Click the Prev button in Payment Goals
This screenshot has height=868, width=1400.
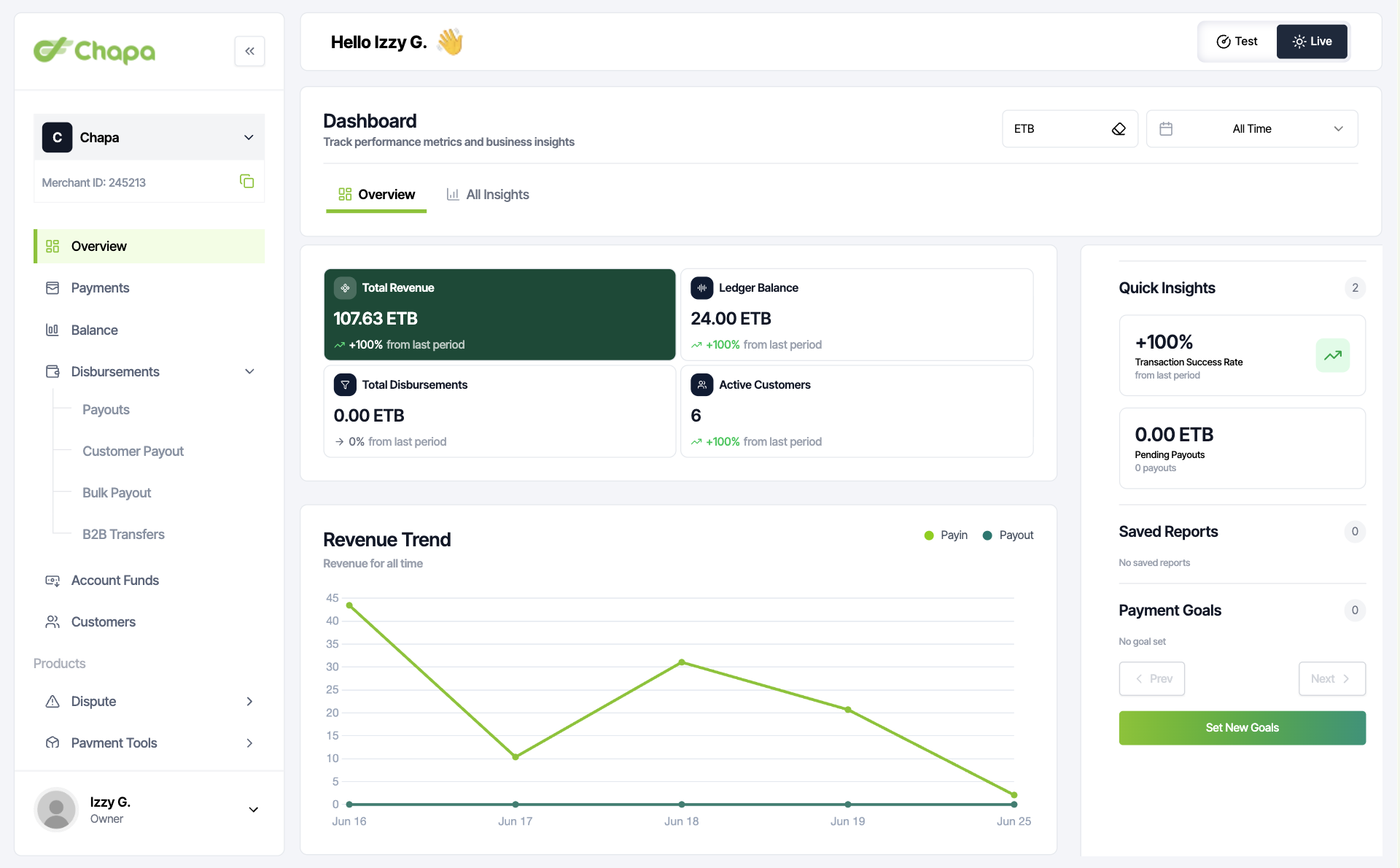click(x=1152, y=679)
